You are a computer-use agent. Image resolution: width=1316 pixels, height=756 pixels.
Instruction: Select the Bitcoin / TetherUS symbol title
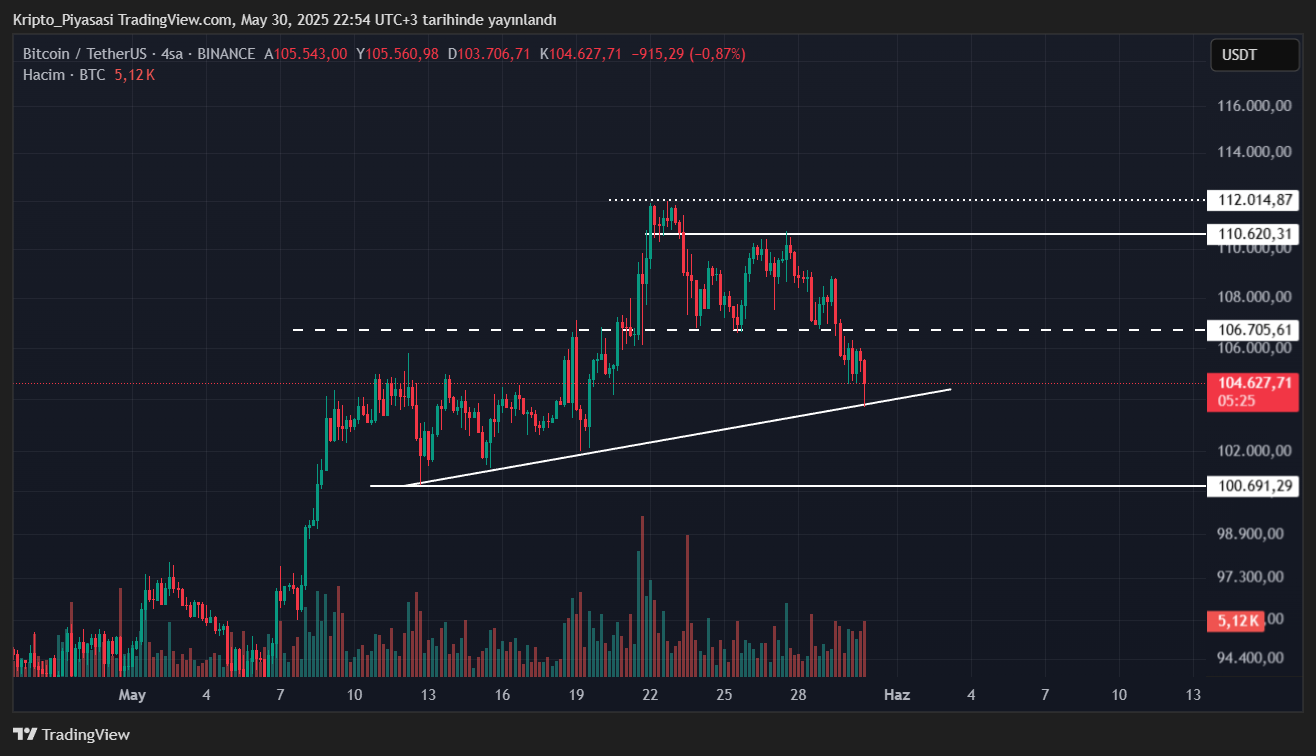click(84, 54)
